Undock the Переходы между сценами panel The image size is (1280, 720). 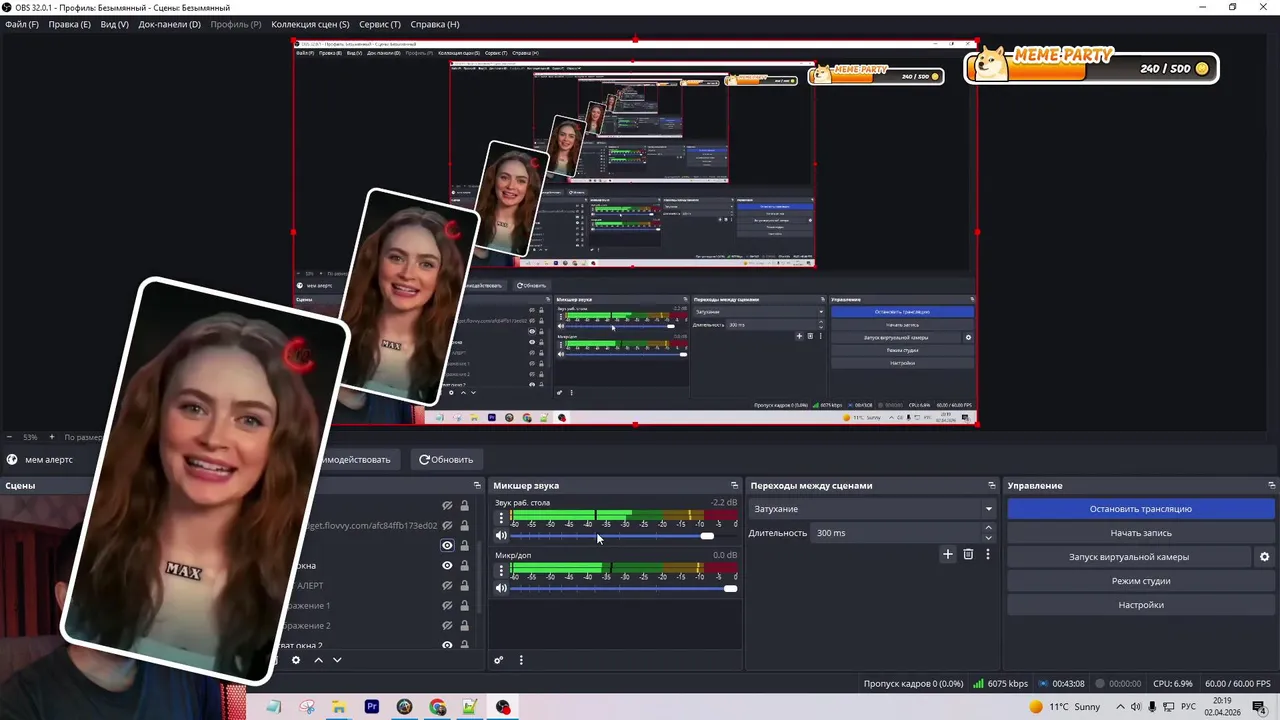pos(991,486)
